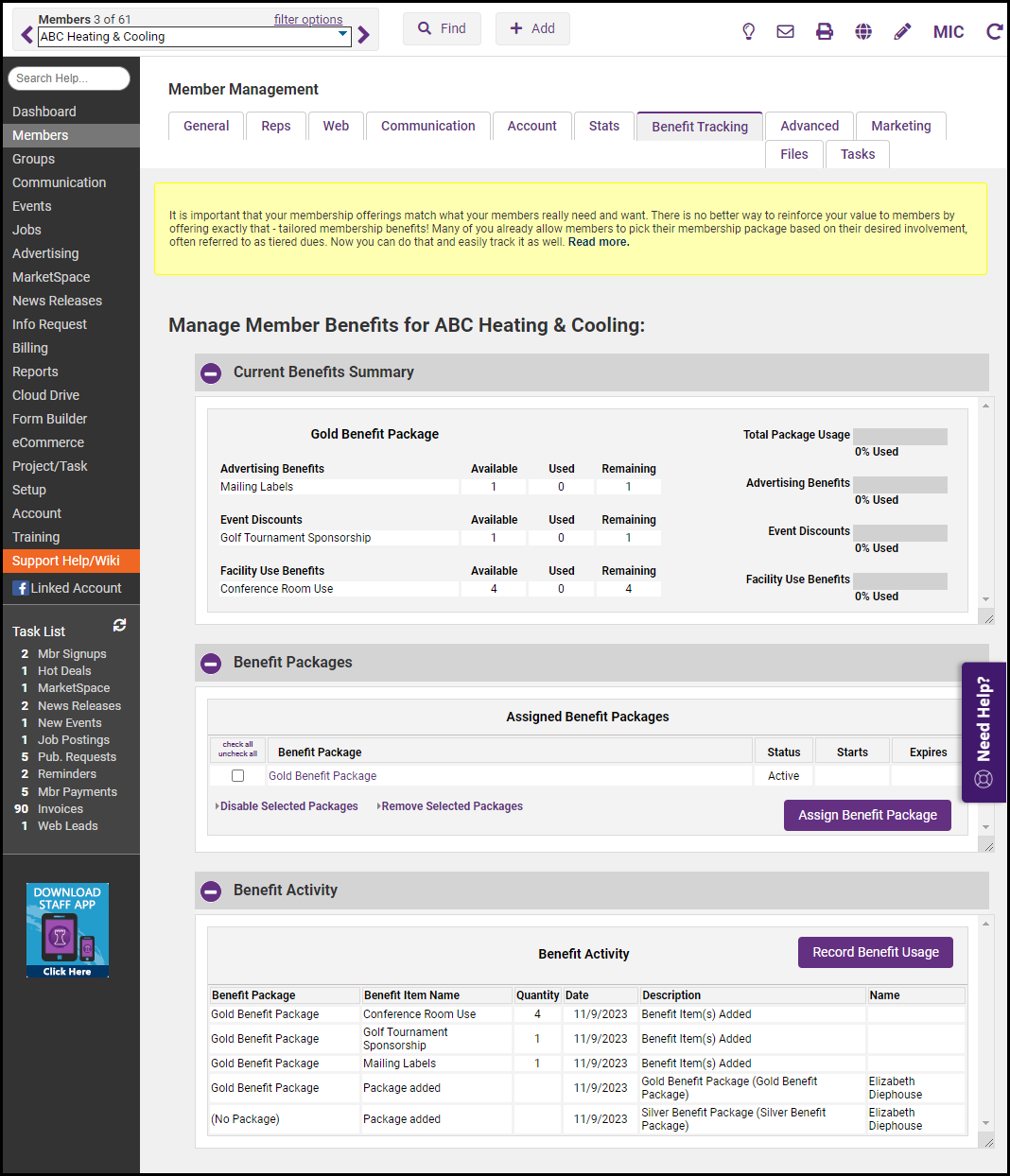Click the pencil edit icon

pos(902,31)
